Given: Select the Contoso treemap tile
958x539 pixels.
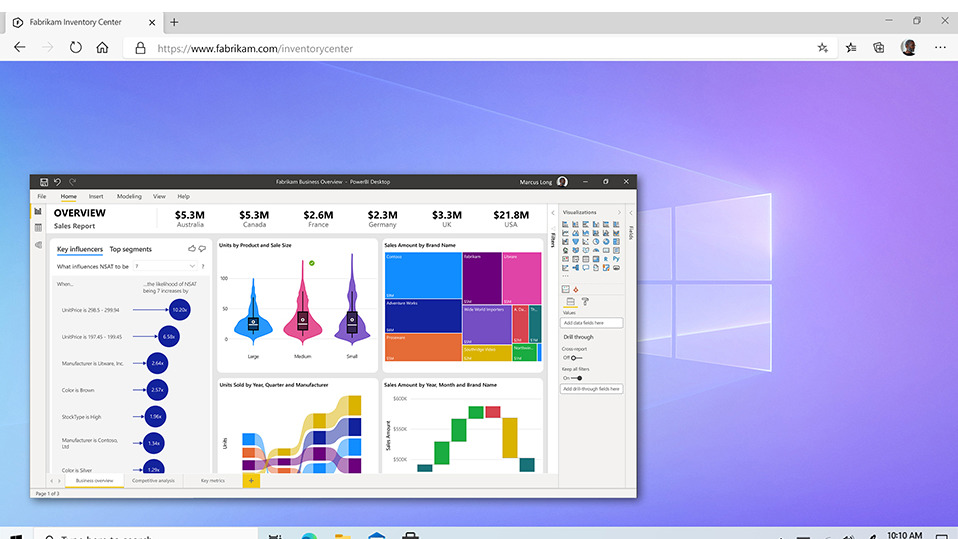Looking at the screenshot, I should [423, 276].
